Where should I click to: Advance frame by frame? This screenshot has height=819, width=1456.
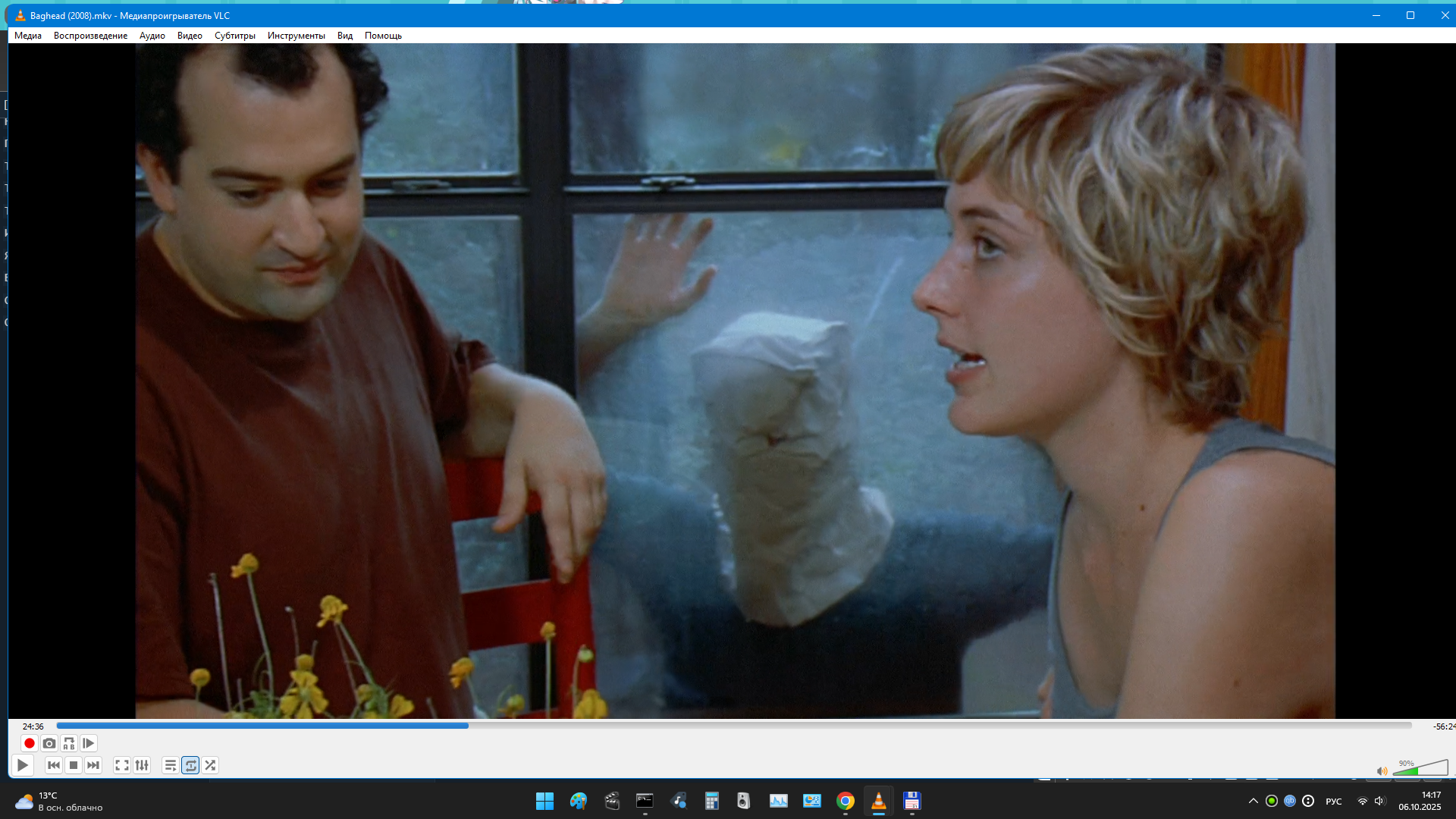pyautogui.click(x=89, y=743)
